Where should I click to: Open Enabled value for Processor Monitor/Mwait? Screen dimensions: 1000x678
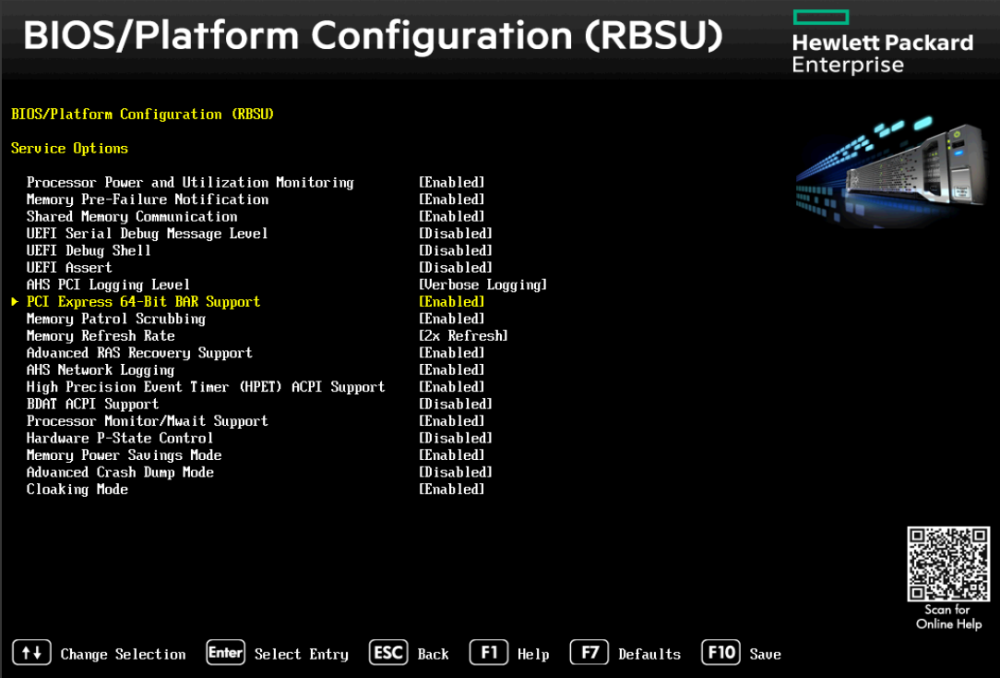452,421
